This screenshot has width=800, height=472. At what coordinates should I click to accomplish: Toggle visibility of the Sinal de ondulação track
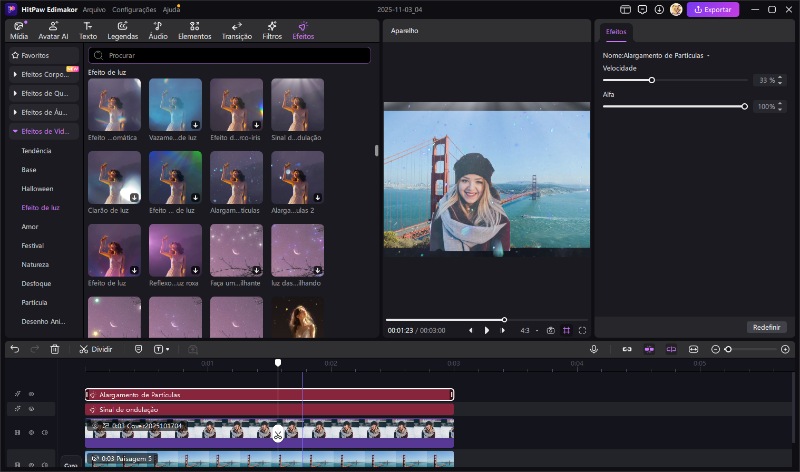pos(31,409)
